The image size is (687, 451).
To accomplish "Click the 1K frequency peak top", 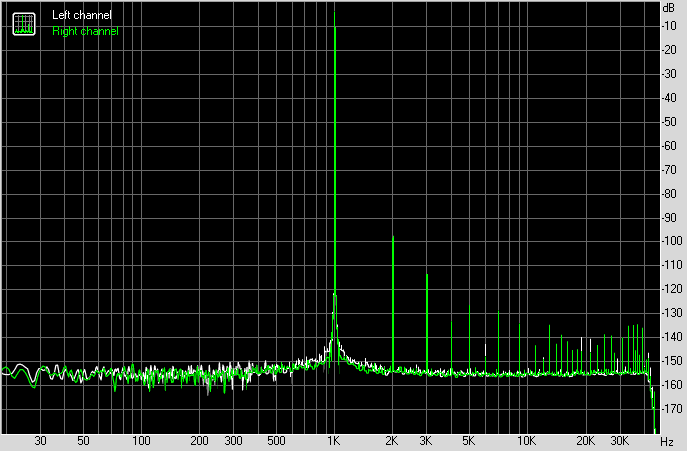I will point(335,13).
